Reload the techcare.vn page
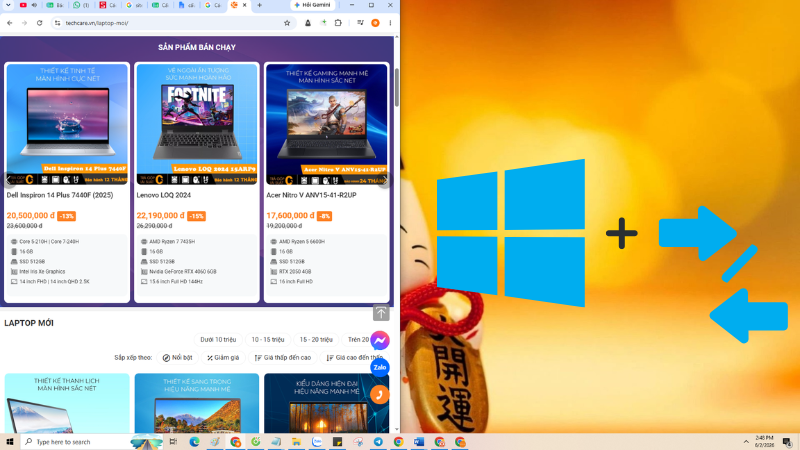This screenshot has height=450, width=800. click(39, 23)
